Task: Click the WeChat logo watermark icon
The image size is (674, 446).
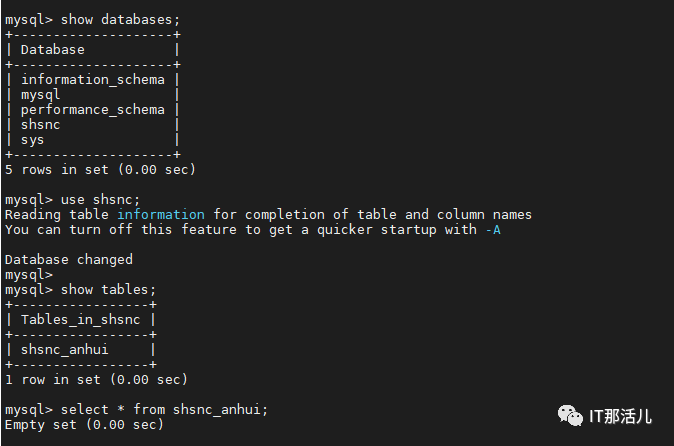Action: pos(570,415)
